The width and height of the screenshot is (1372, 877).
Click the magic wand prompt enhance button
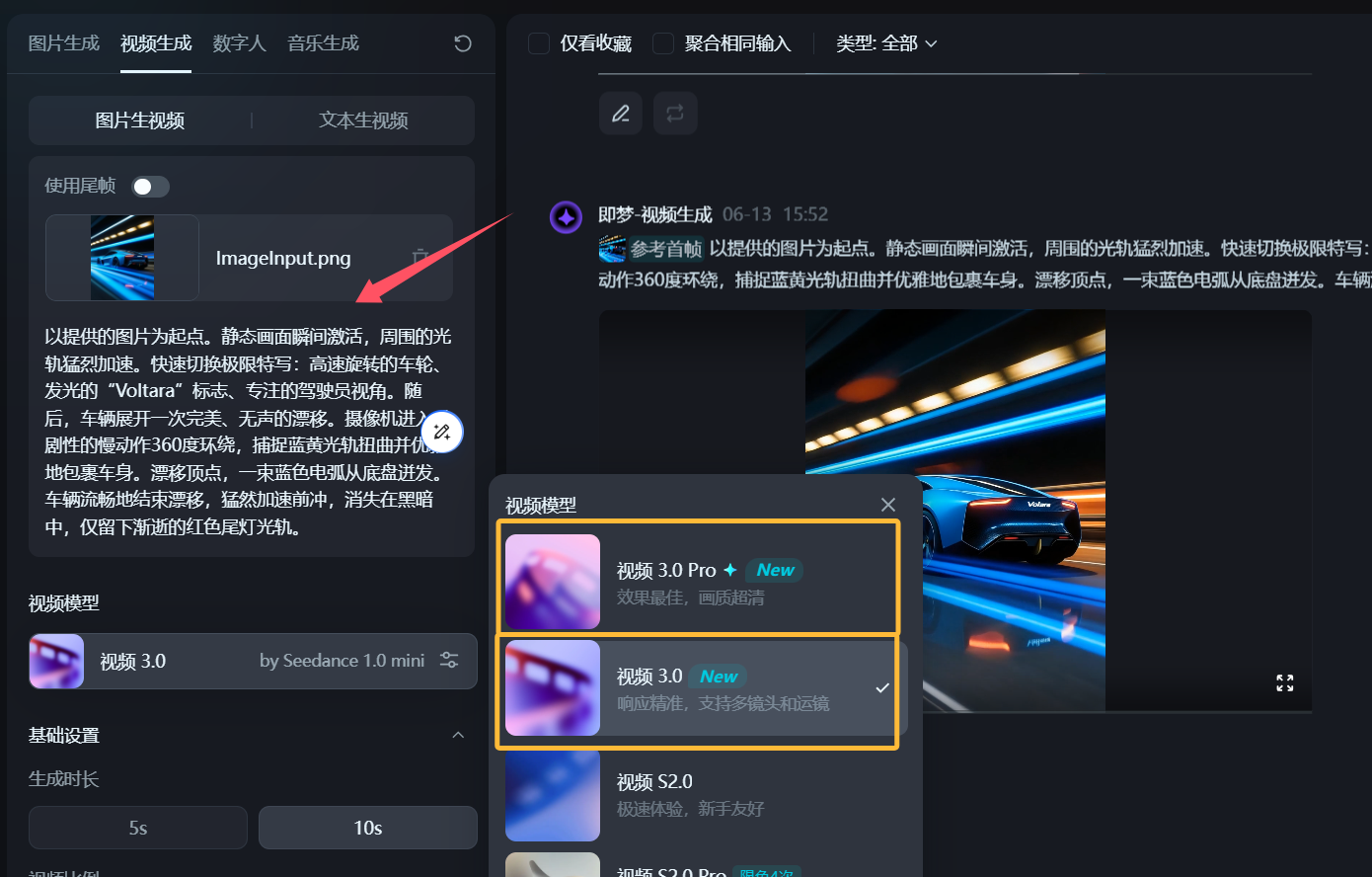pos(442,432)
